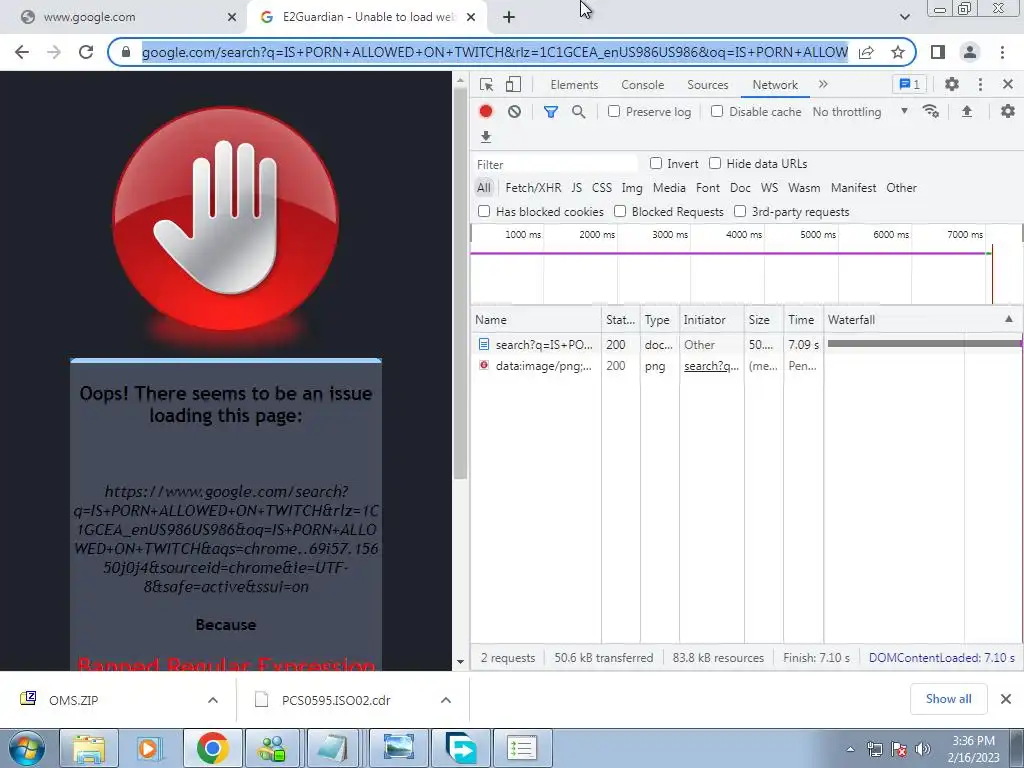Click Show all downloads
This screenshot has width=1024, height=768.
[x=948, y=699]
